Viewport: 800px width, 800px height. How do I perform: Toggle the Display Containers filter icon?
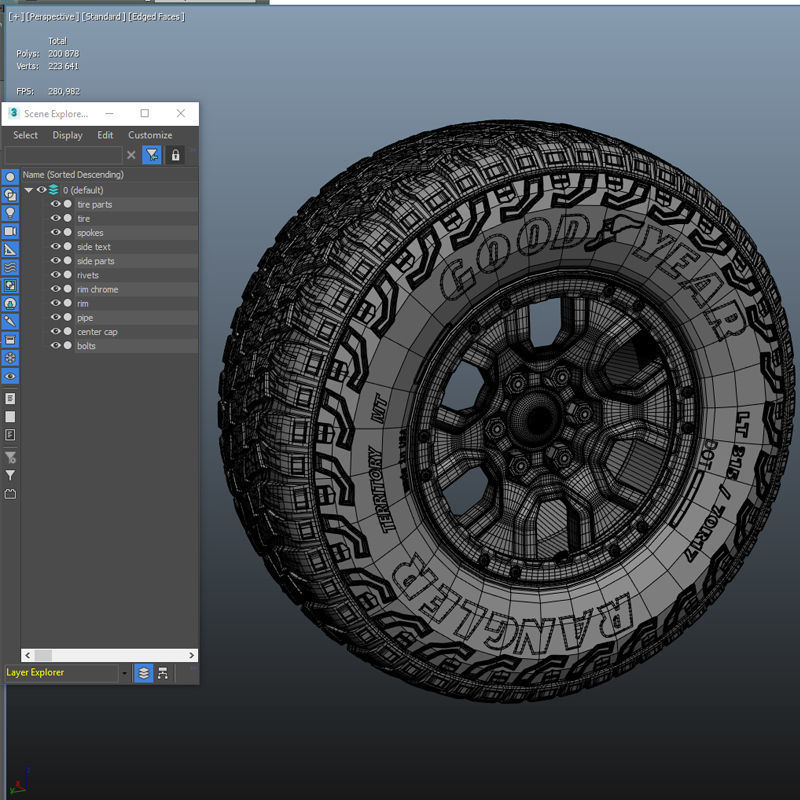(x=10, y=340)
